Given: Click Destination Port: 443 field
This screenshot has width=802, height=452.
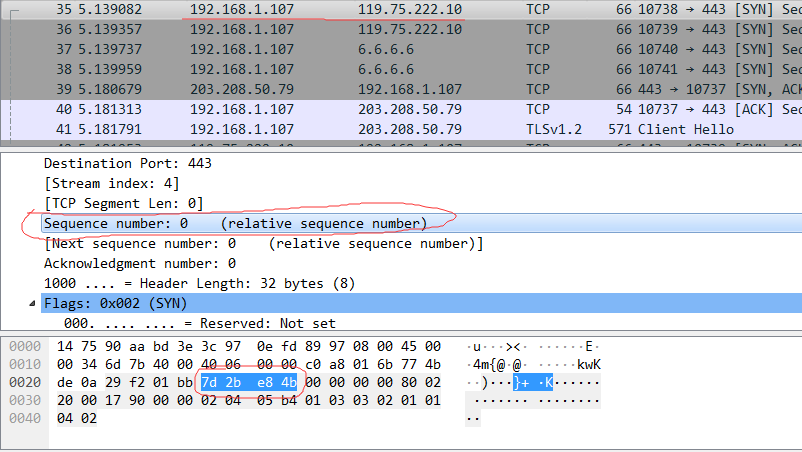Looking at the screenshot, I should 128,163.
